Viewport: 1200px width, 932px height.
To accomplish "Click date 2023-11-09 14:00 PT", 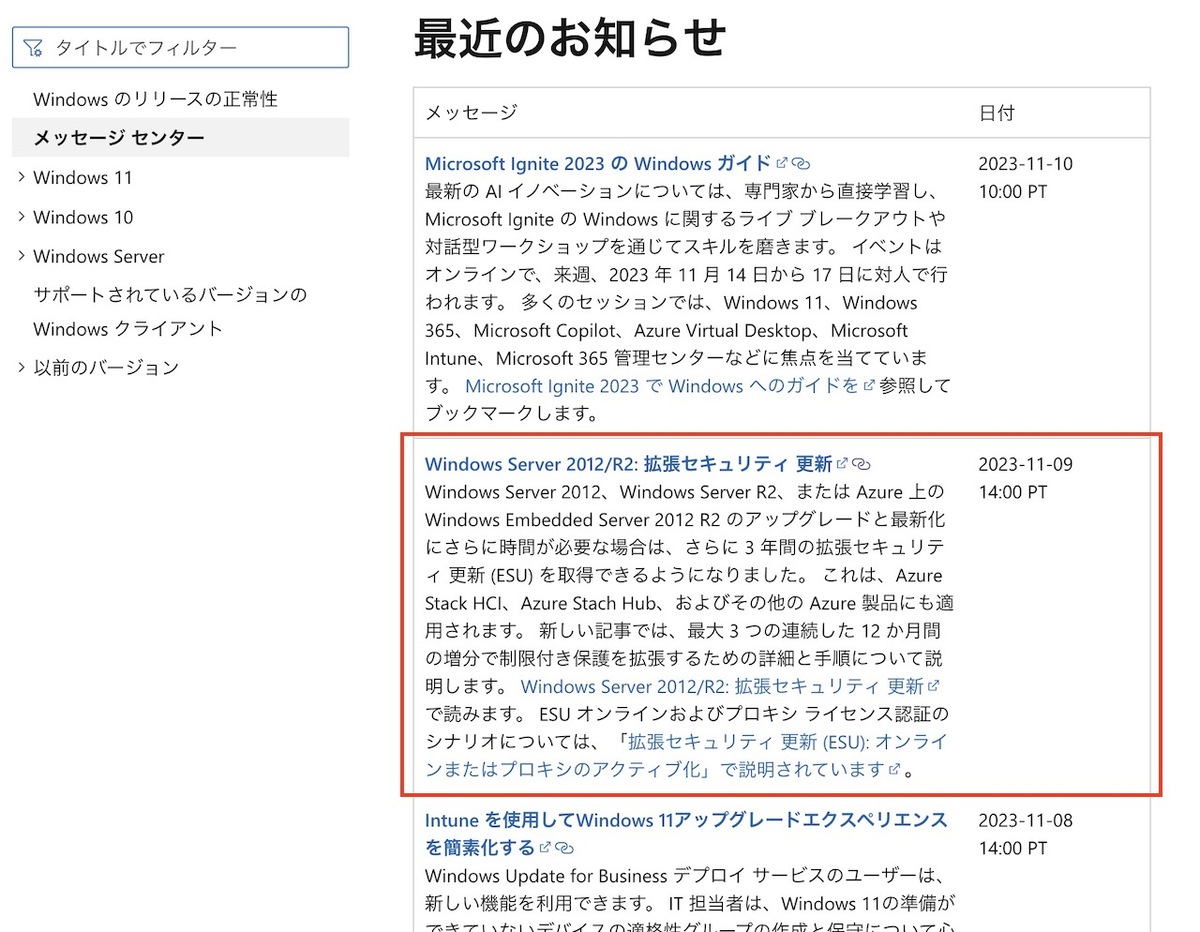I will tap(1025, 478).
